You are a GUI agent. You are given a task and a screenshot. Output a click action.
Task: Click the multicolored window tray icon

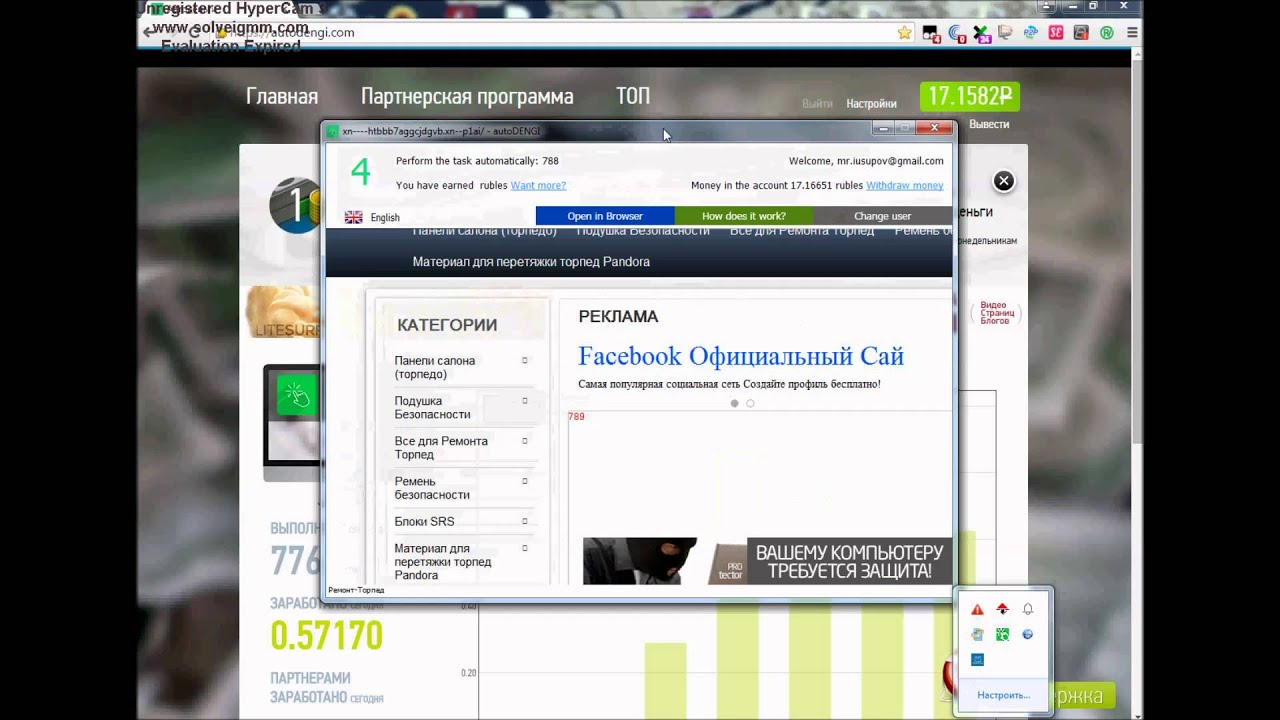point(977,634)
